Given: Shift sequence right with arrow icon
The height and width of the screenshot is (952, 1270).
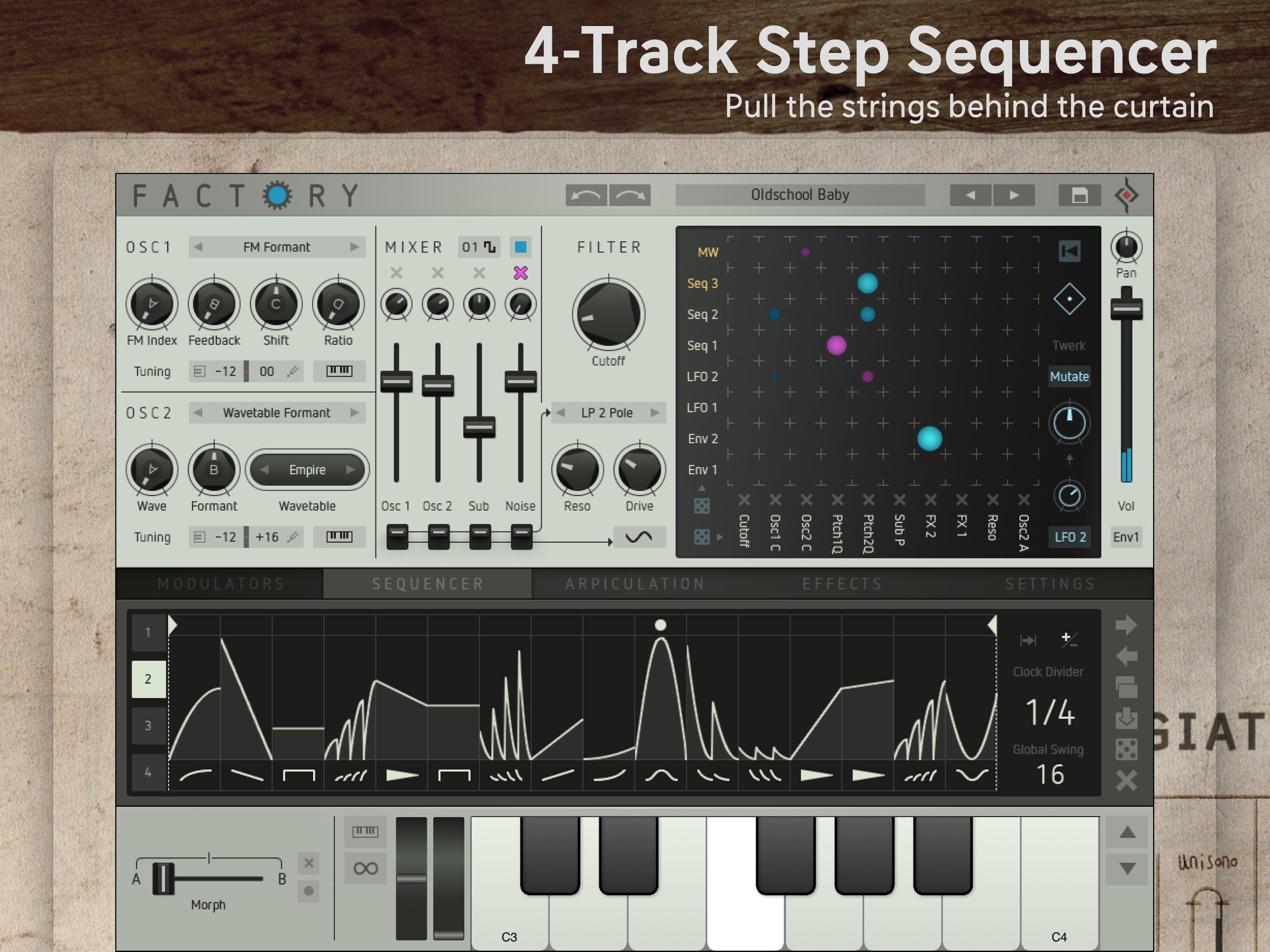Looking at the screenshot, I should pos(1126,625).
